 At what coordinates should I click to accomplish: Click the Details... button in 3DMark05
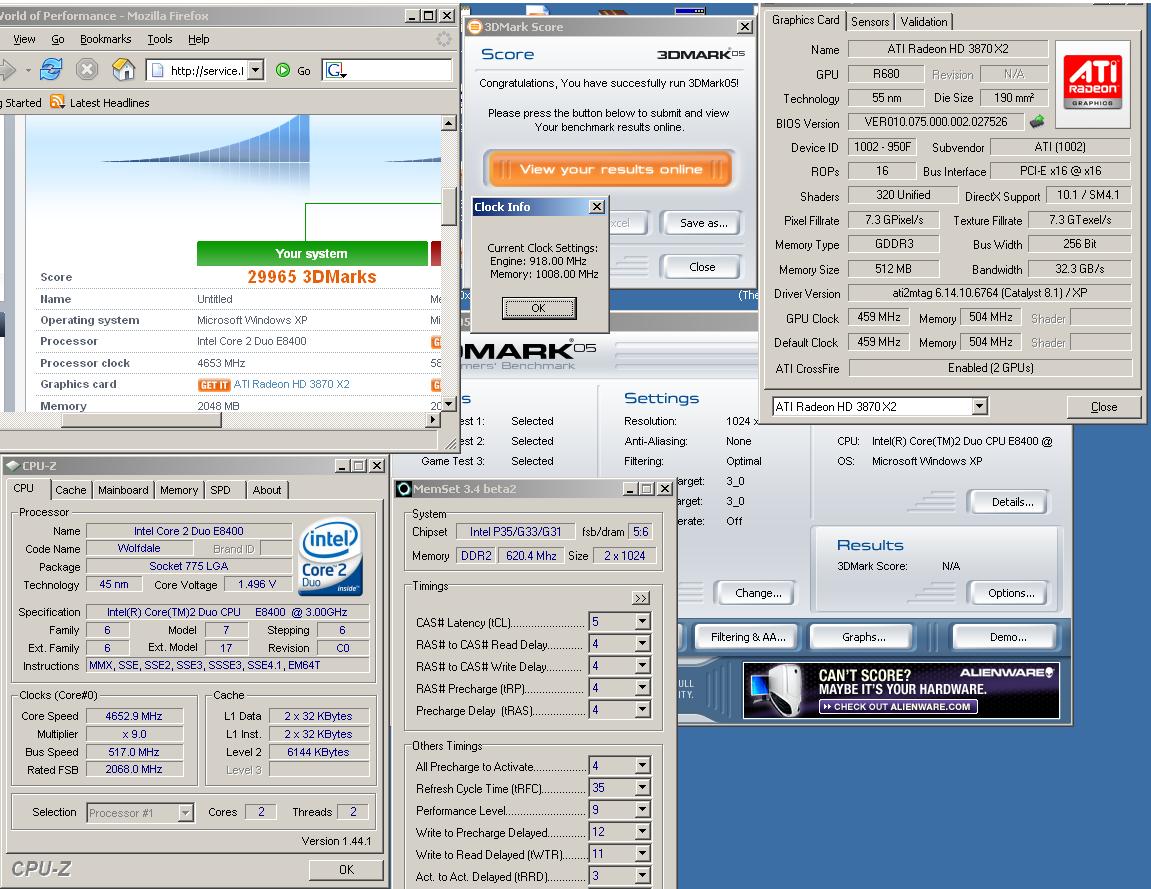[x=1012, y=502]
